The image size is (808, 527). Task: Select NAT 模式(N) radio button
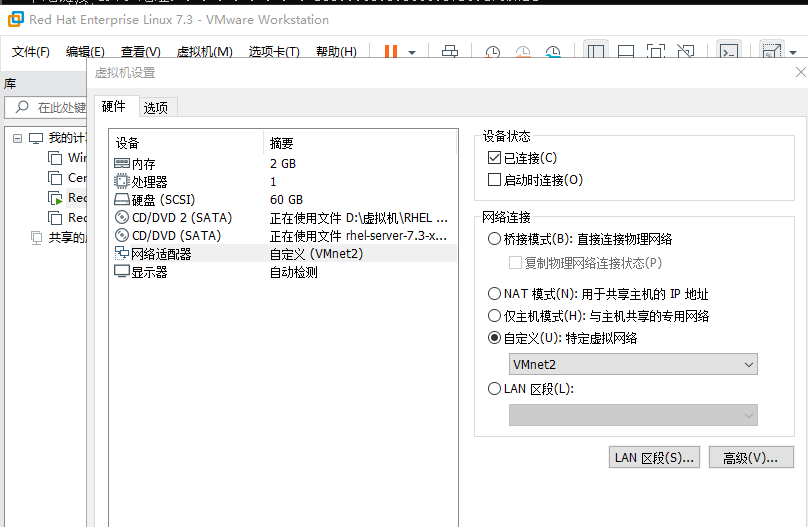click(x=494, y=294)
